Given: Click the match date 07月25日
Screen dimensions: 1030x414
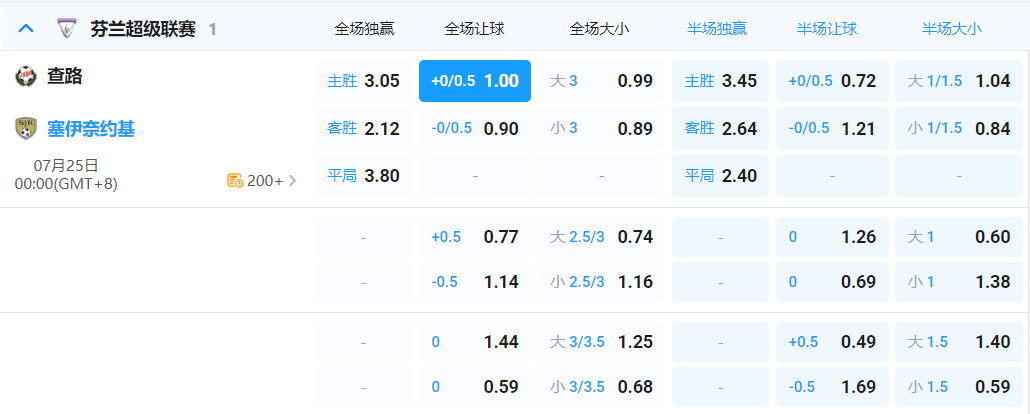Looking at the screenshot, I should coord(66,165).
